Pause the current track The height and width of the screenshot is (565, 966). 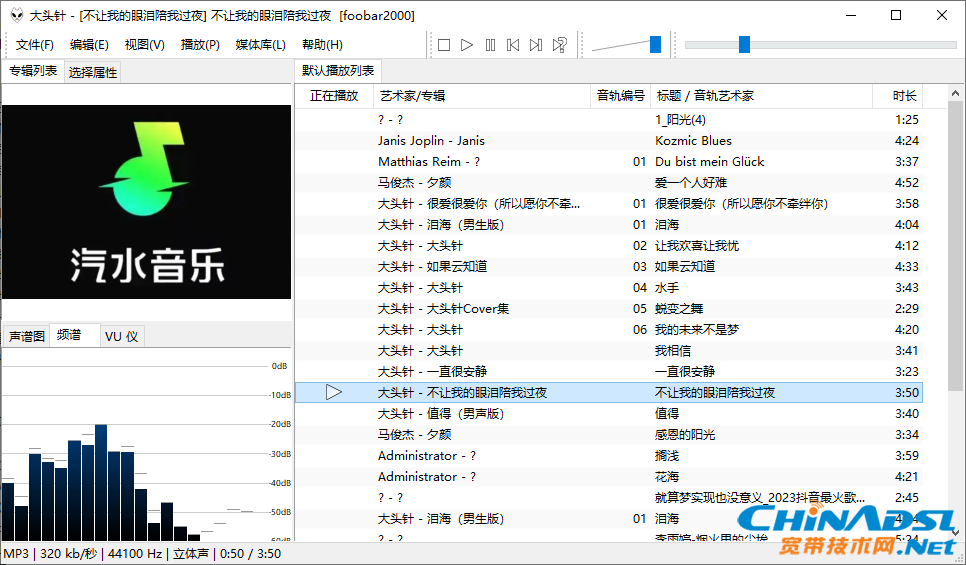(x=490, y=45)
